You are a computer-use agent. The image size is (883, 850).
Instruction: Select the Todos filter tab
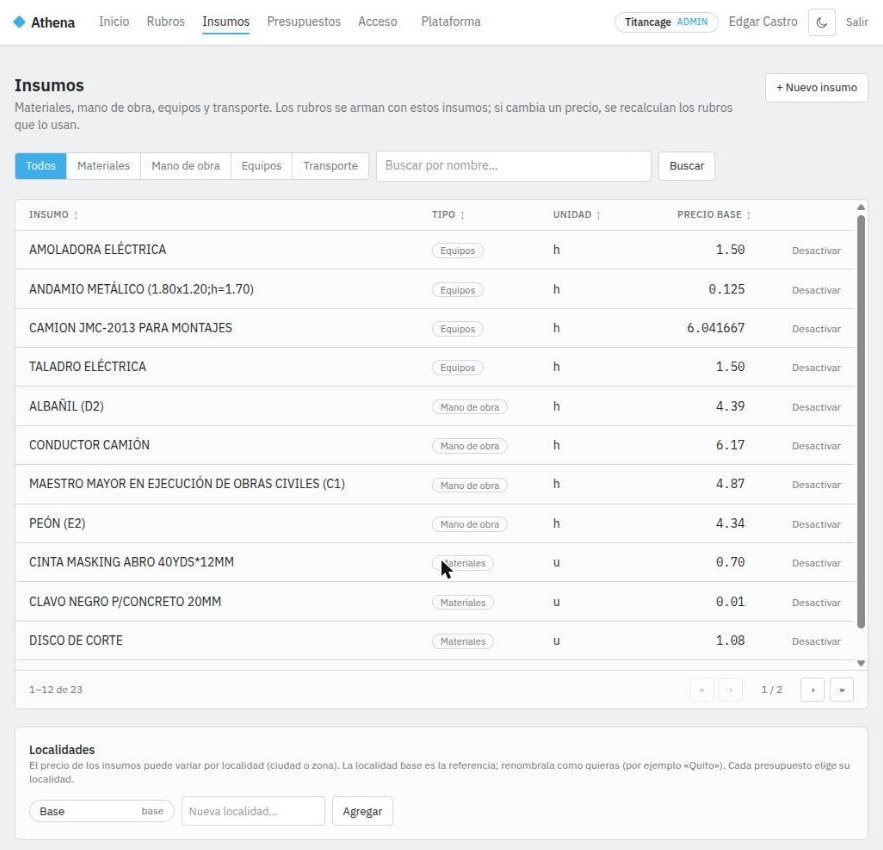point(41,166)
